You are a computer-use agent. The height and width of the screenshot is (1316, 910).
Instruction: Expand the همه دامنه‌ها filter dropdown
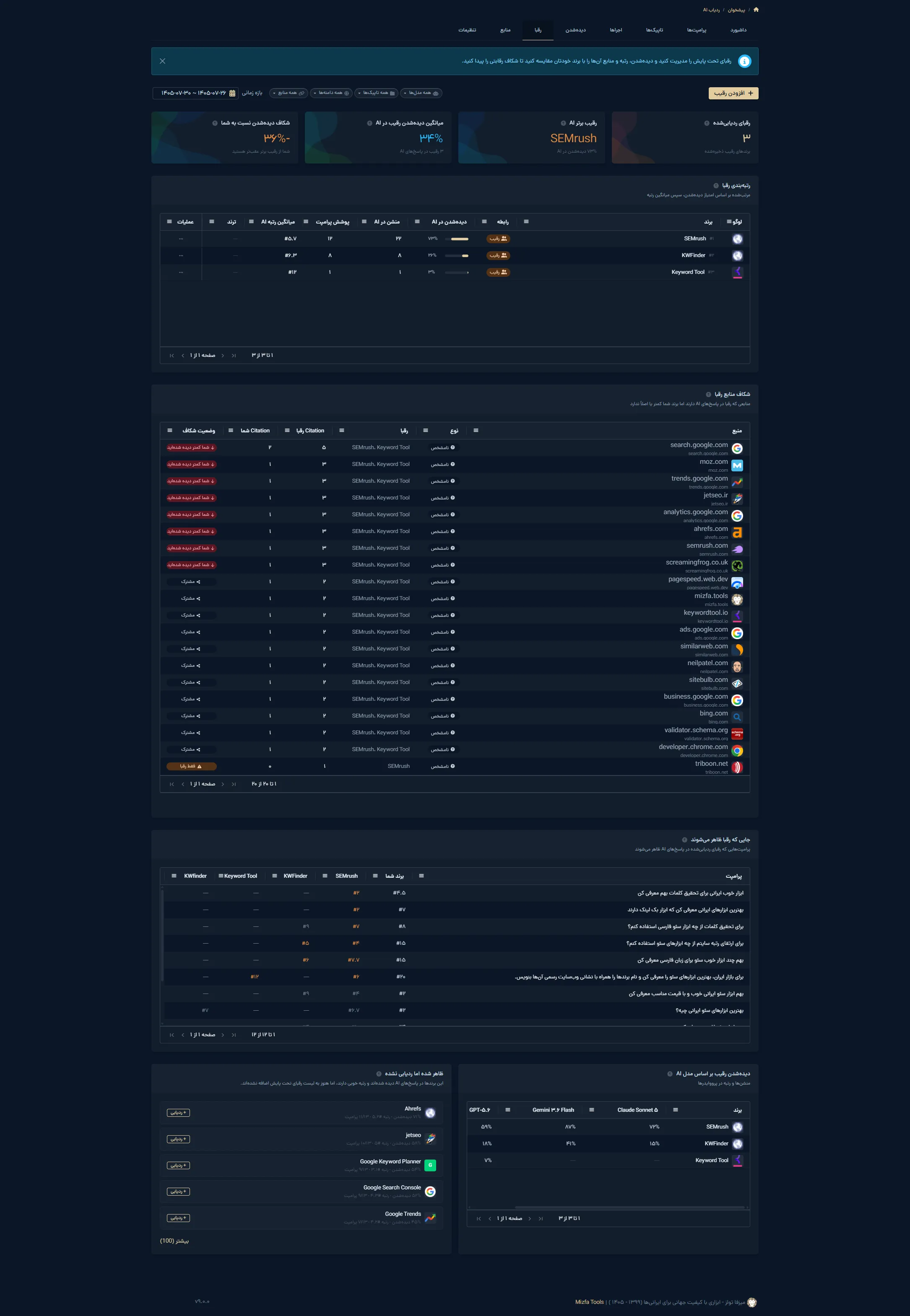pyautogui.click(x=331, y=93)
